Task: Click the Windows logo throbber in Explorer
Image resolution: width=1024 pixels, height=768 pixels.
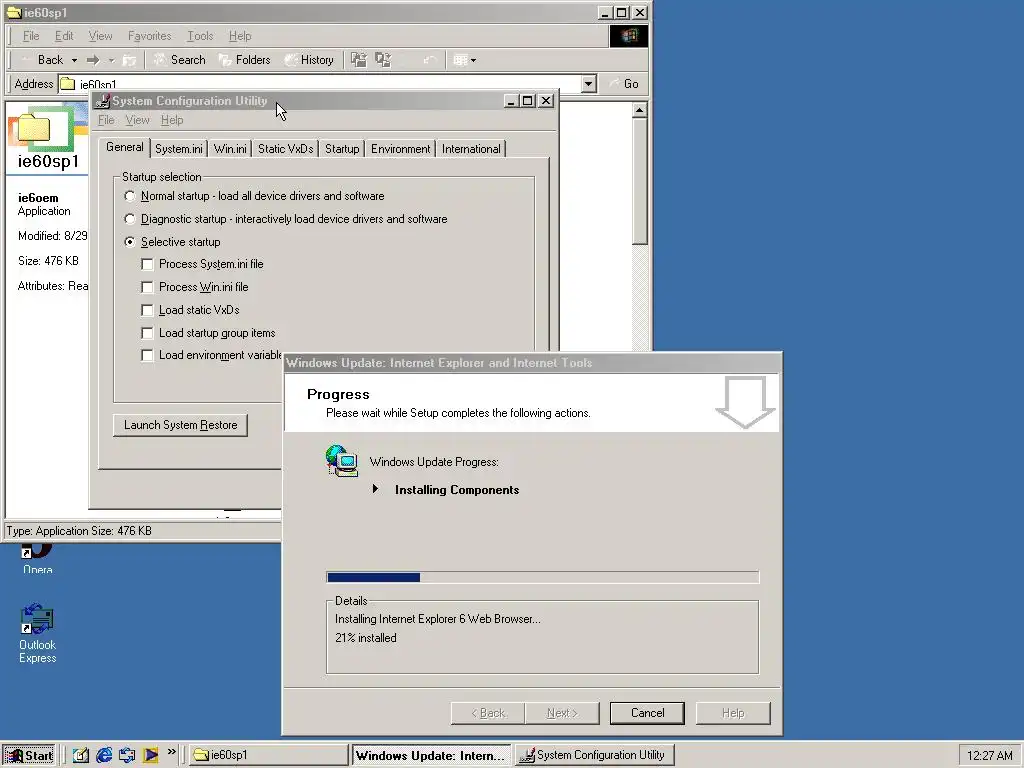Action: 629,36
